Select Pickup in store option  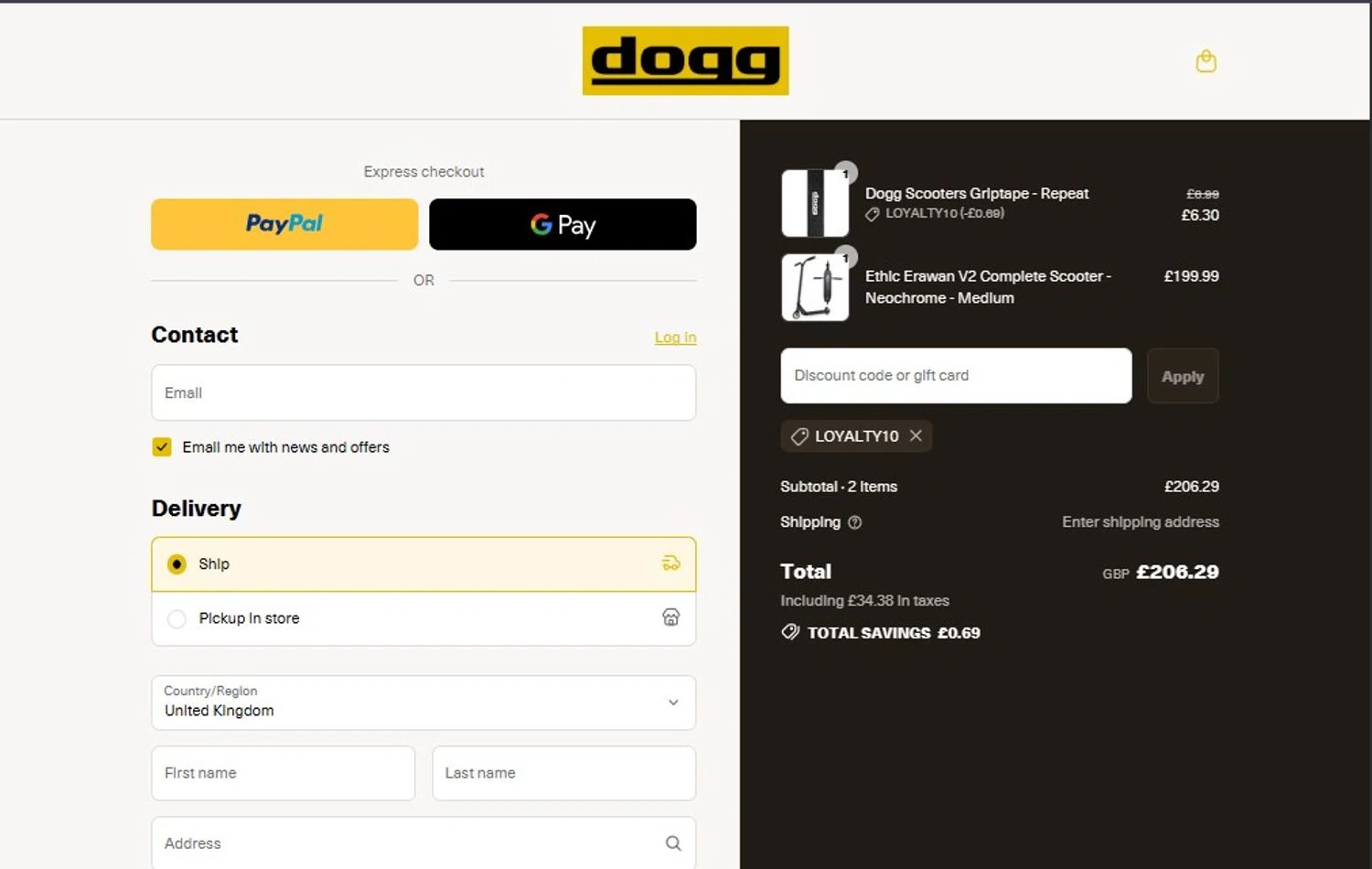coord(423,618)
